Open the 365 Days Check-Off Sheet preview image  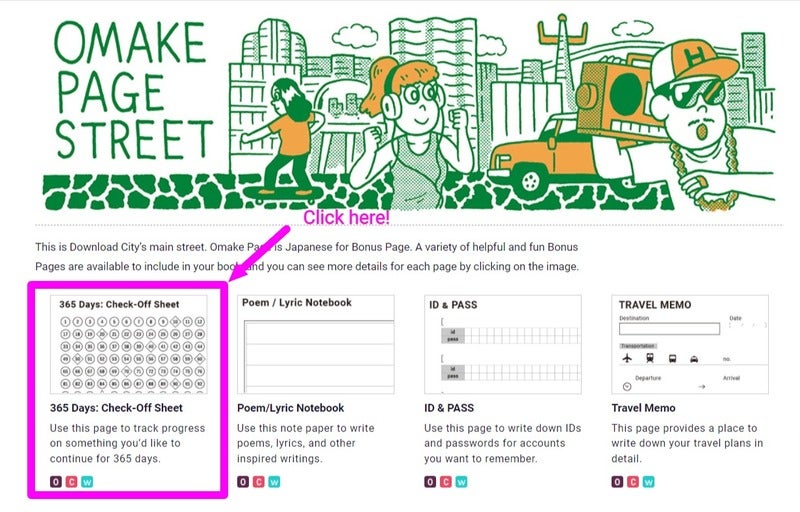(x=132, y=343)
